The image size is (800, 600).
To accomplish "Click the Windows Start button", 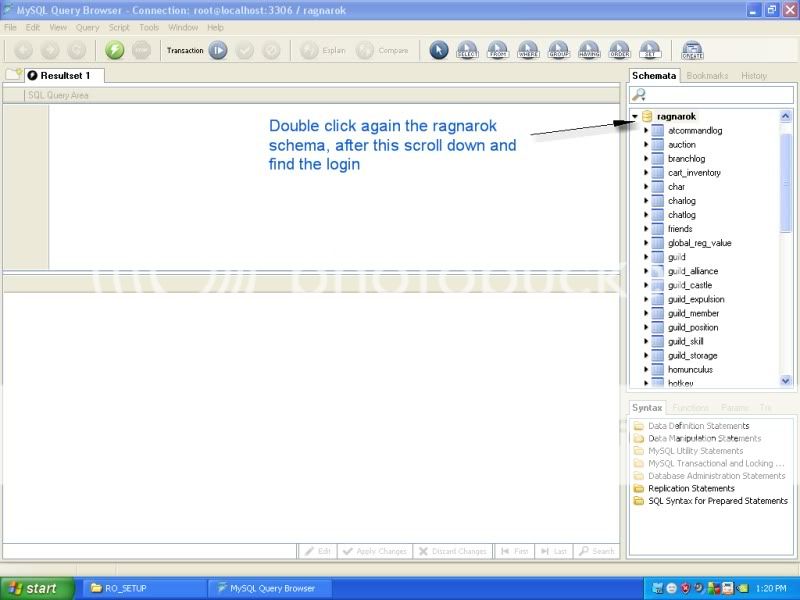I will [36, 588].
